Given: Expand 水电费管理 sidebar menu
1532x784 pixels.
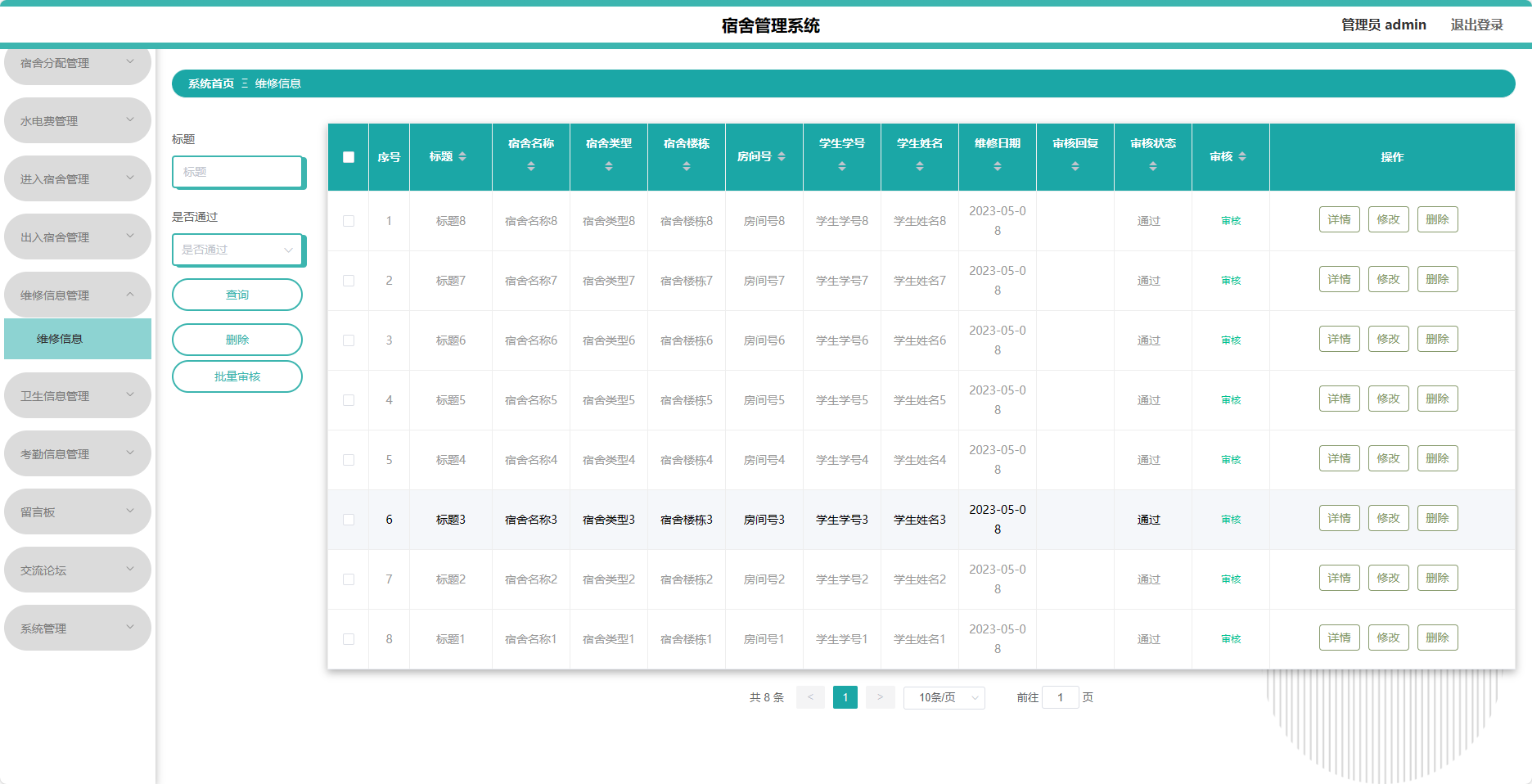Looking at the screenshot, I should (x=78, y=120).
